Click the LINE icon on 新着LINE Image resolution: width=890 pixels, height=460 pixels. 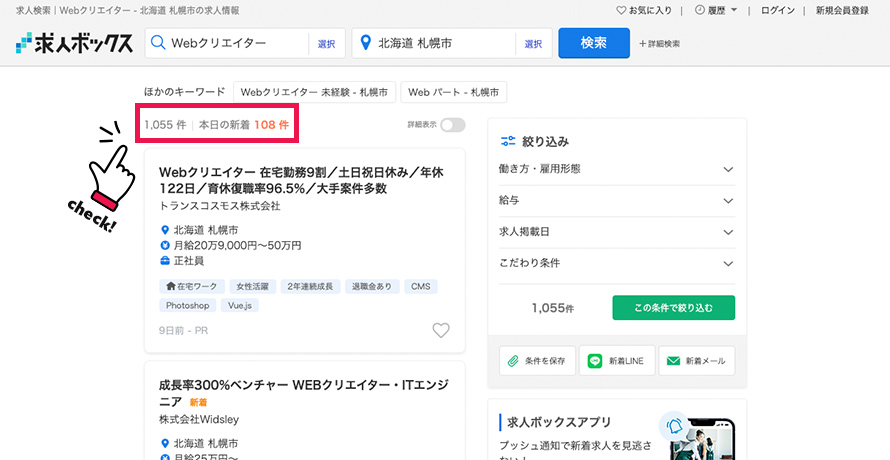[x=595, y=361]
